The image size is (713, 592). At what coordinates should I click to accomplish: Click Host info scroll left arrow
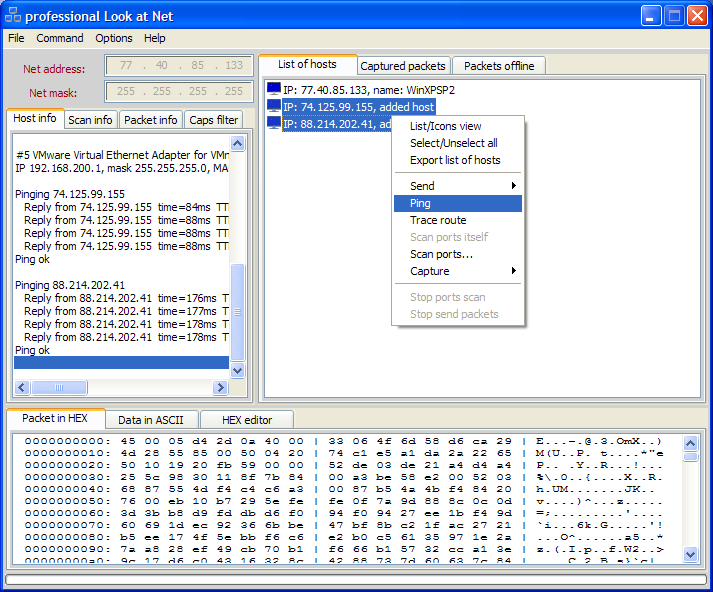[x=22, y=387]
